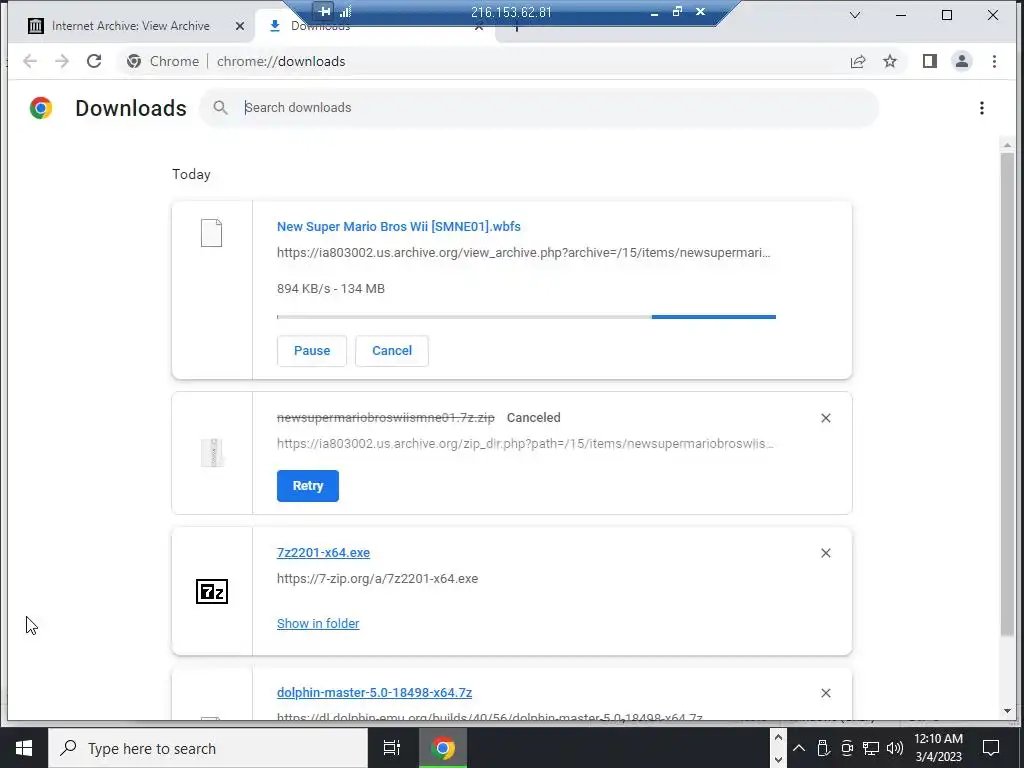Show 7z2201-x64.exe in folder
The width and height of the screenshot is (1024, 768).
click(318, 624)
